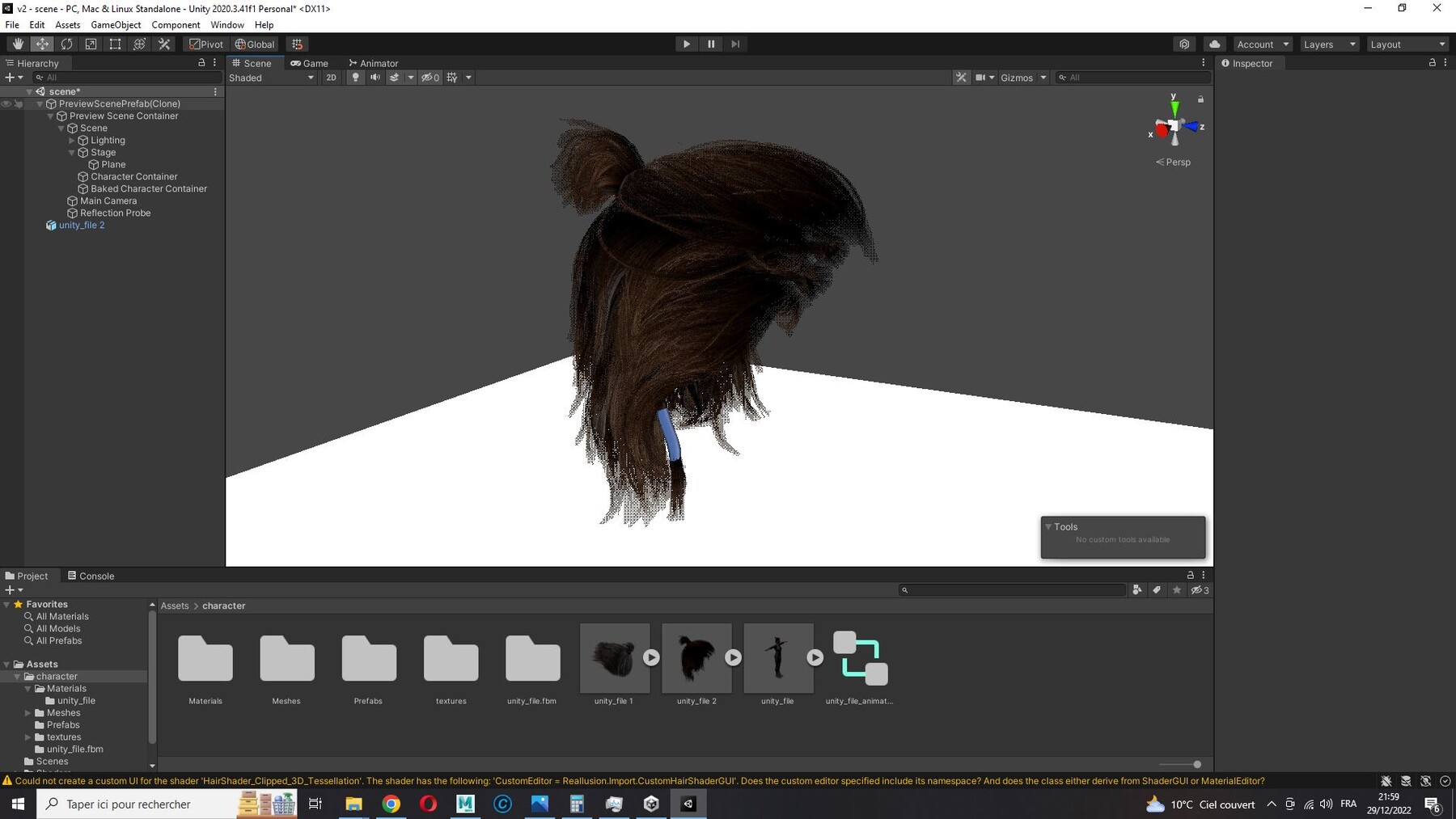1456x819 pixels.
Task: Expand the Meshes folder in project tree
Action: 28,713
